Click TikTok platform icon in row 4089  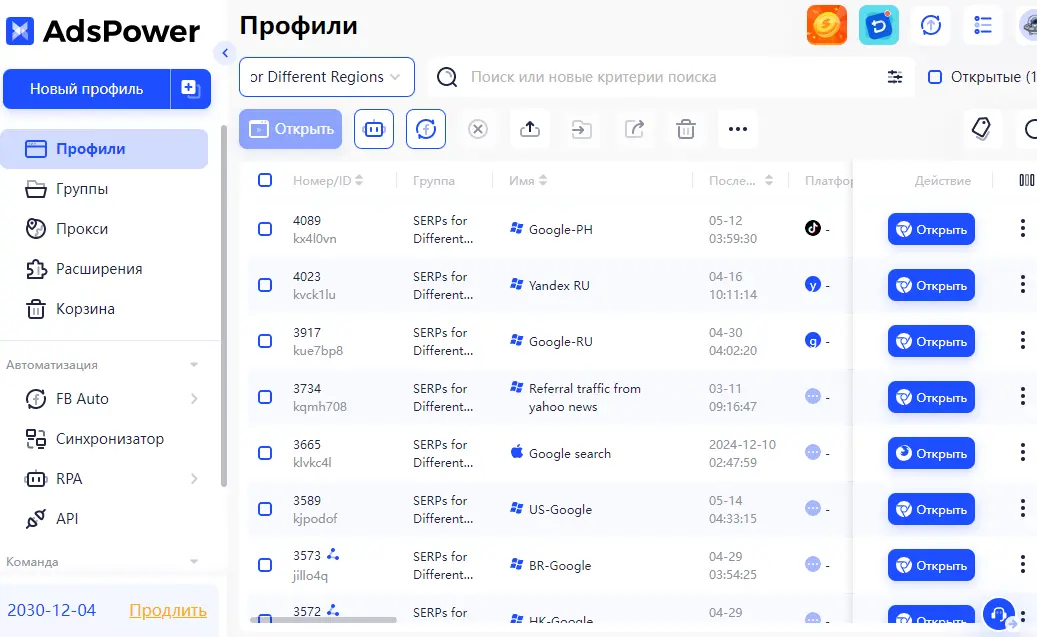click(813, 228)
